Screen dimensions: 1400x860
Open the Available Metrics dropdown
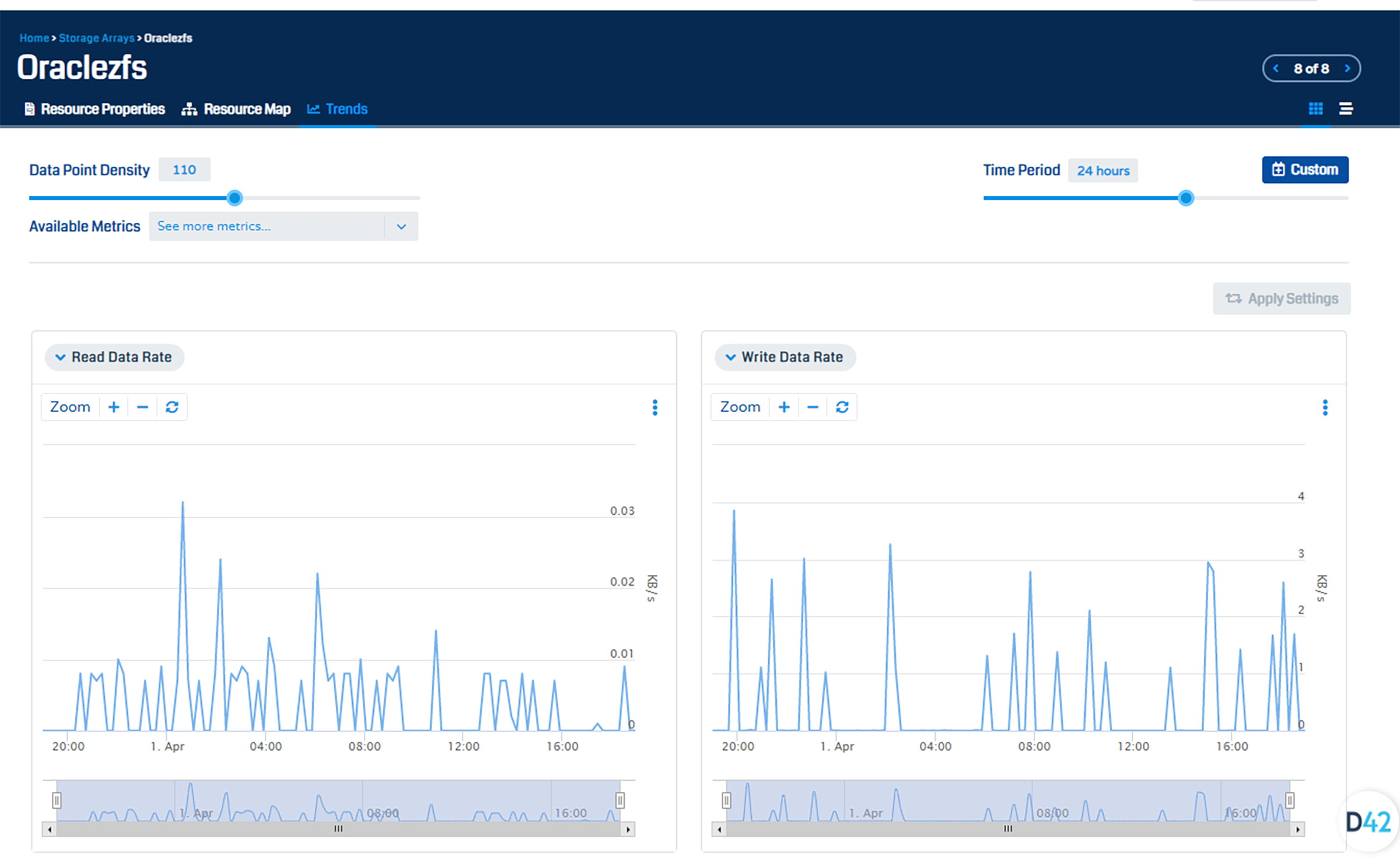[283, 226]
